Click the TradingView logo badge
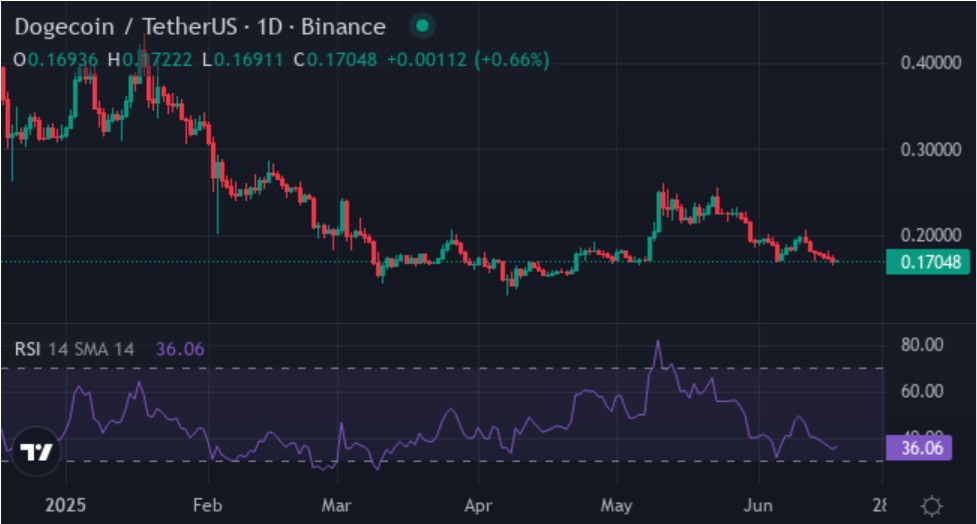 (x=35, y=451)
